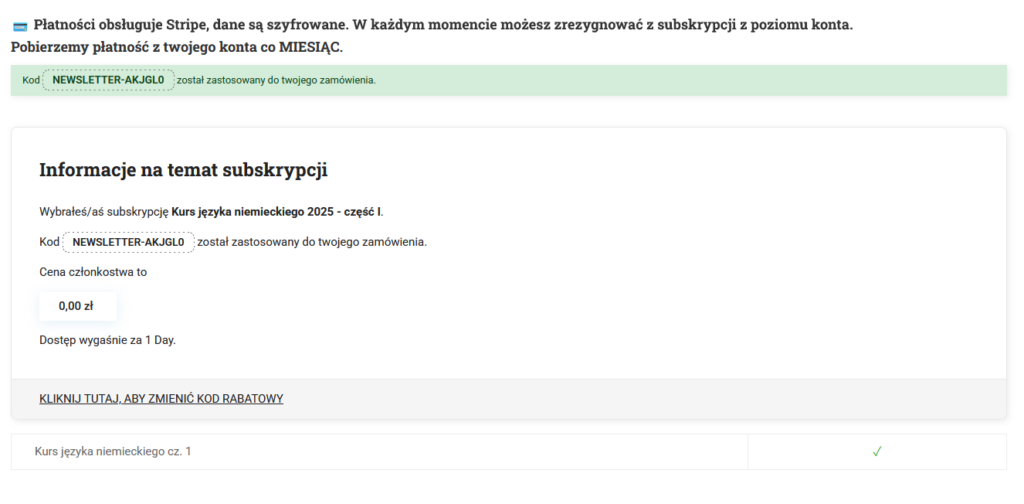Click the 0,00 zł price box
The width and height of the screenshot is (1024, 504).
click(78, 306)
